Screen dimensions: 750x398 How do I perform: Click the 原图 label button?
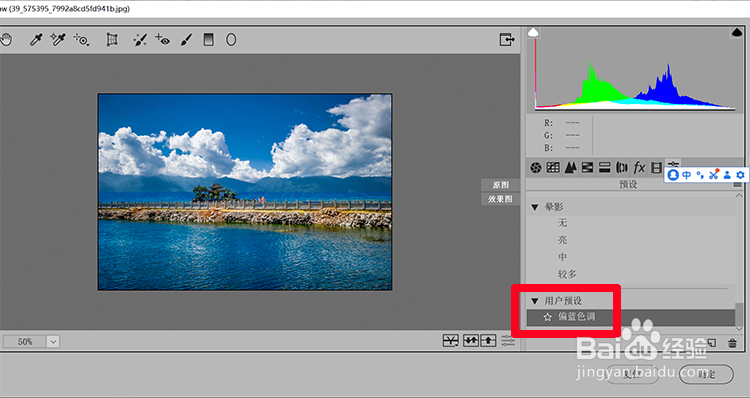(x=501, y=185)
